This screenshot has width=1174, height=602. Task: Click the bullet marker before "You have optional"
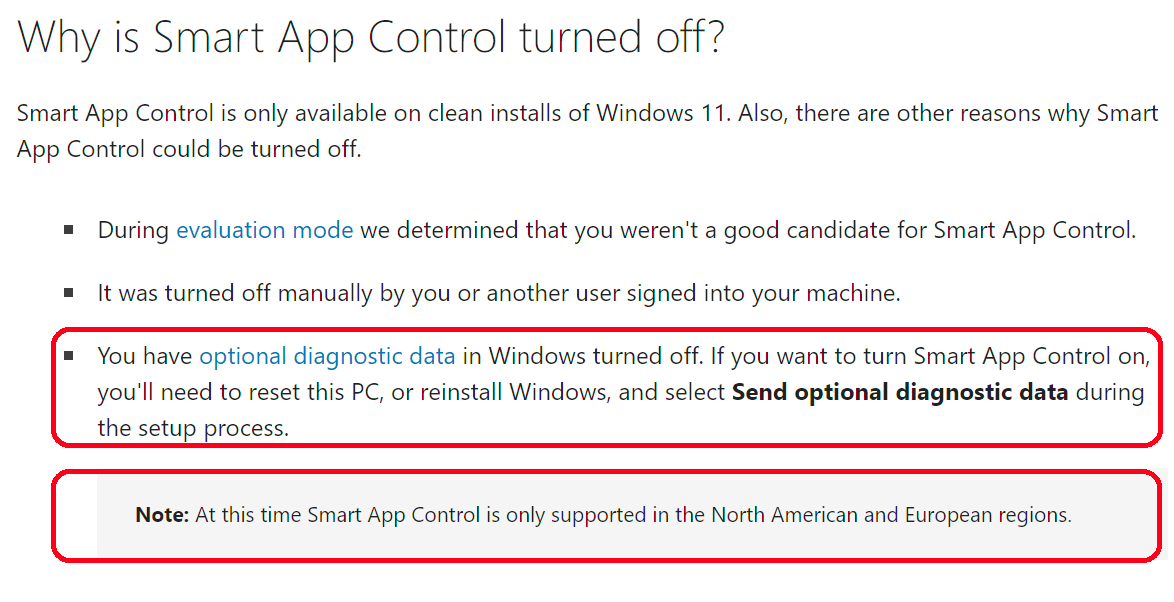[x=68, y=355]
